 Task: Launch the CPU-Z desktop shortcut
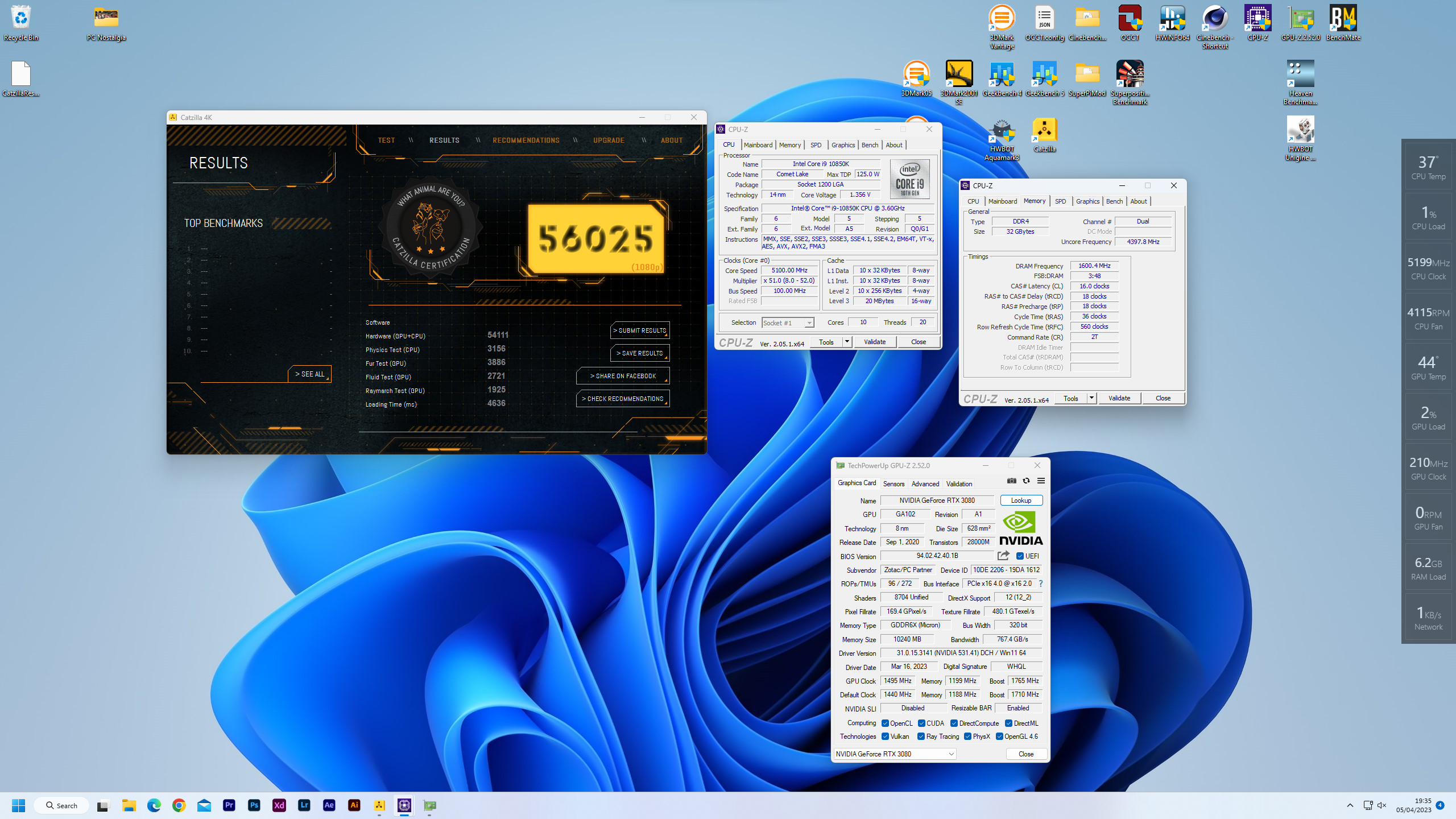[x=1258, y=23]
